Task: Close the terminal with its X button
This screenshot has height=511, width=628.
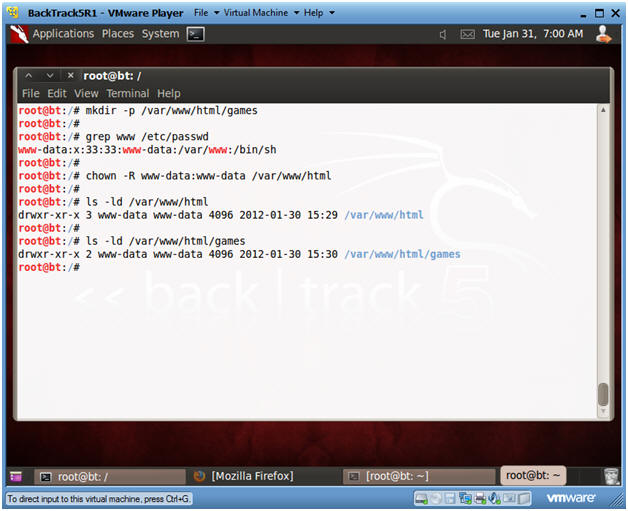Action: 70,75
